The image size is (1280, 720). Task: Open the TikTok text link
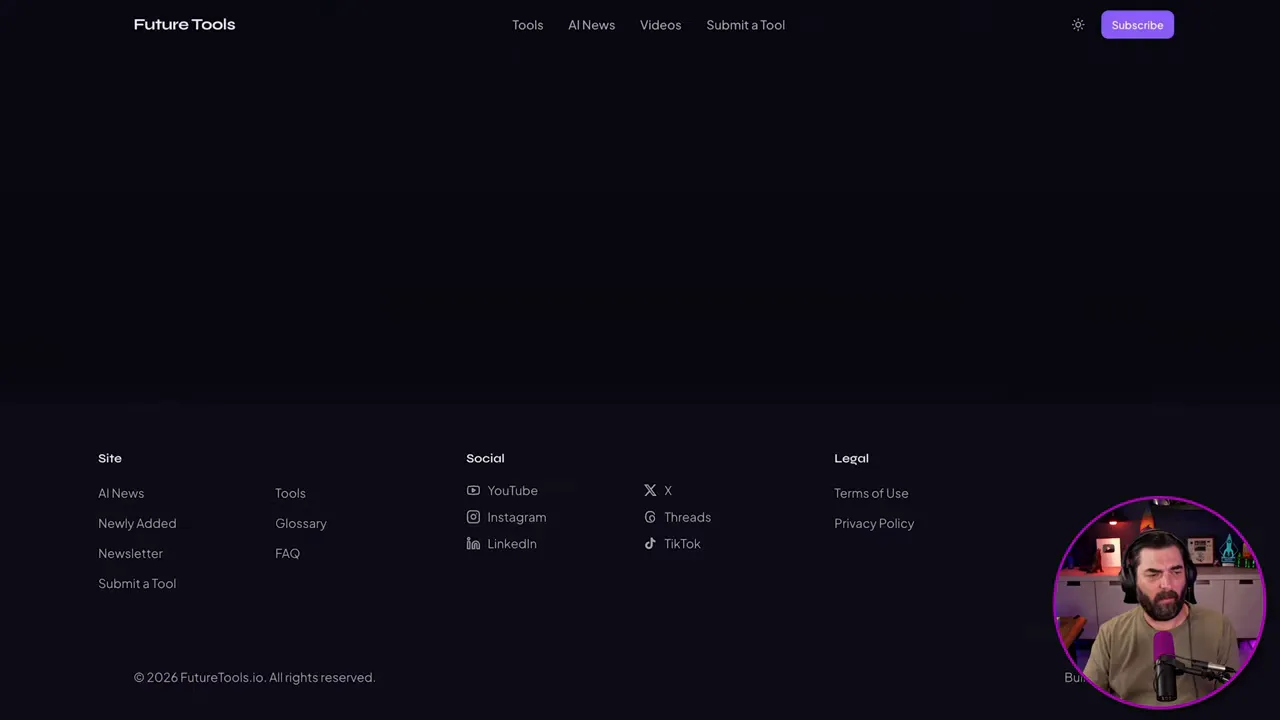click(682, 544)
